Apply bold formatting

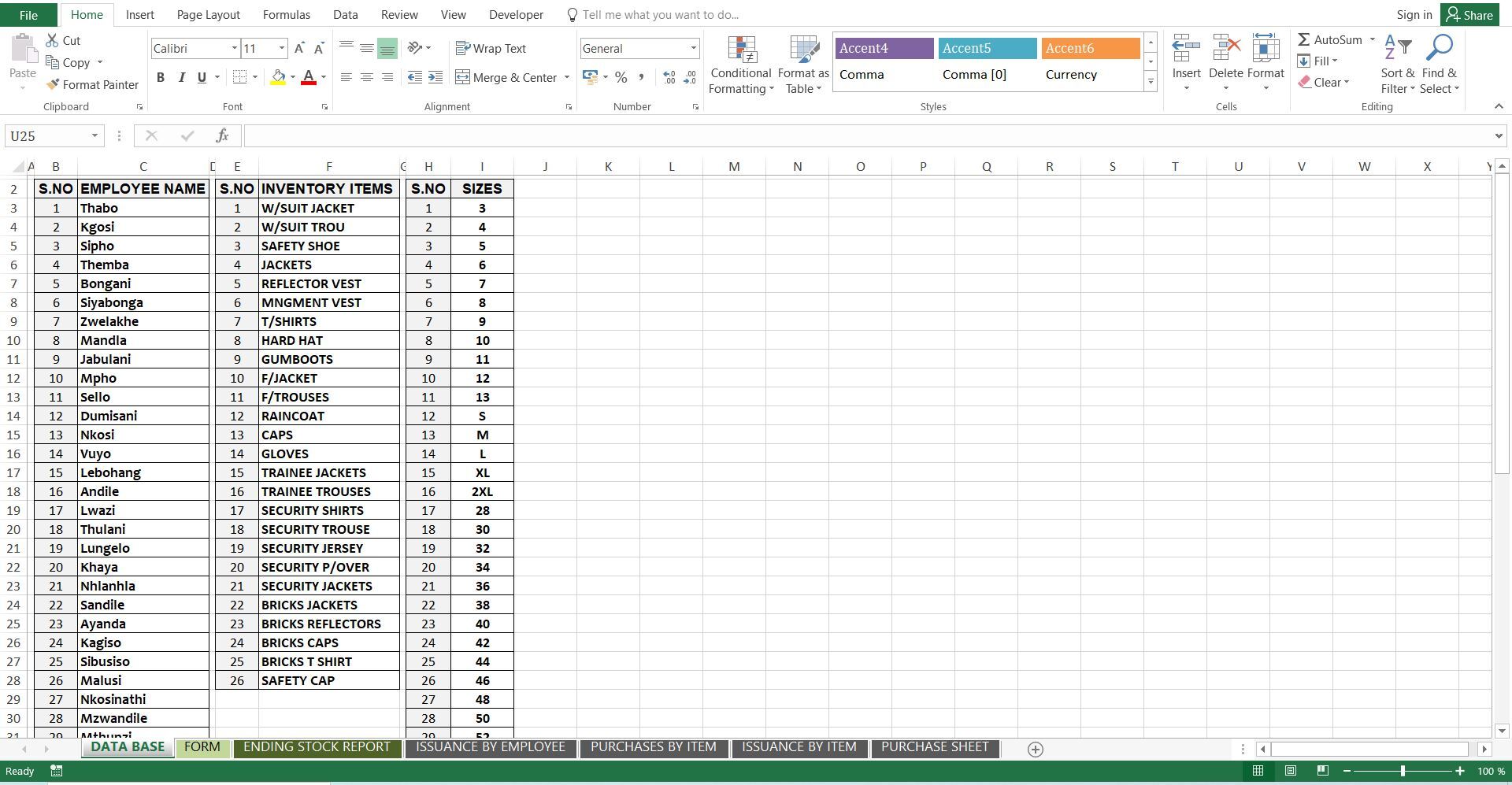(161, 77)
